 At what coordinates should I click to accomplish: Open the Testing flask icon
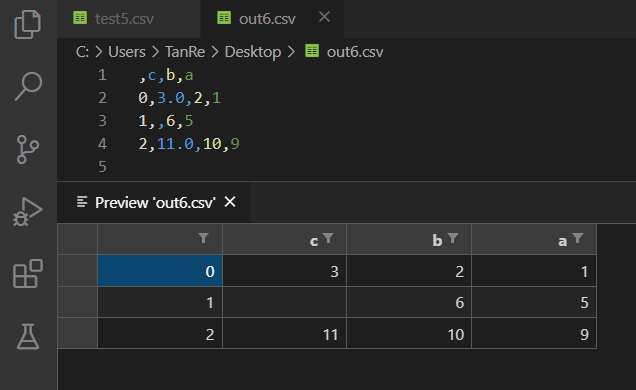pos(28,336)
